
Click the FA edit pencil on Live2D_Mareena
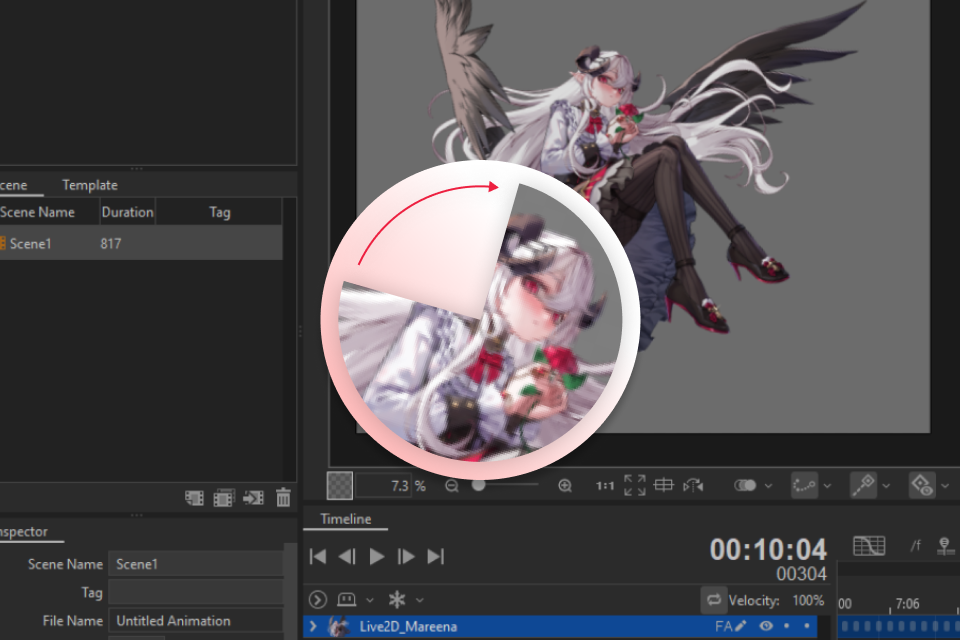point(740,626)
